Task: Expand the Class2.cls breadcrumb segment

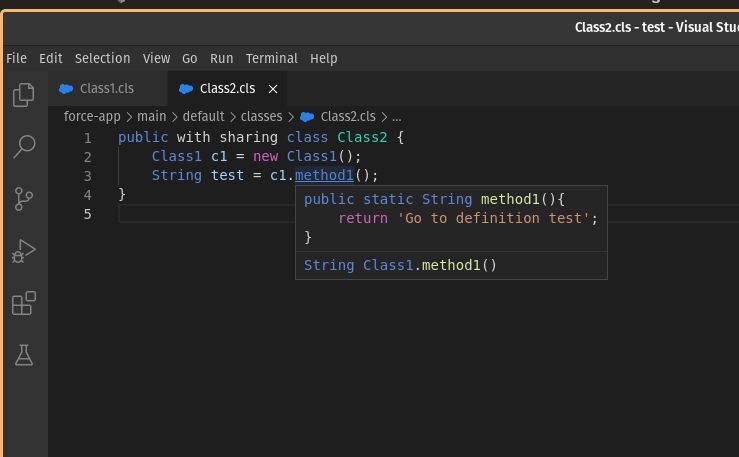Action: 348,116
